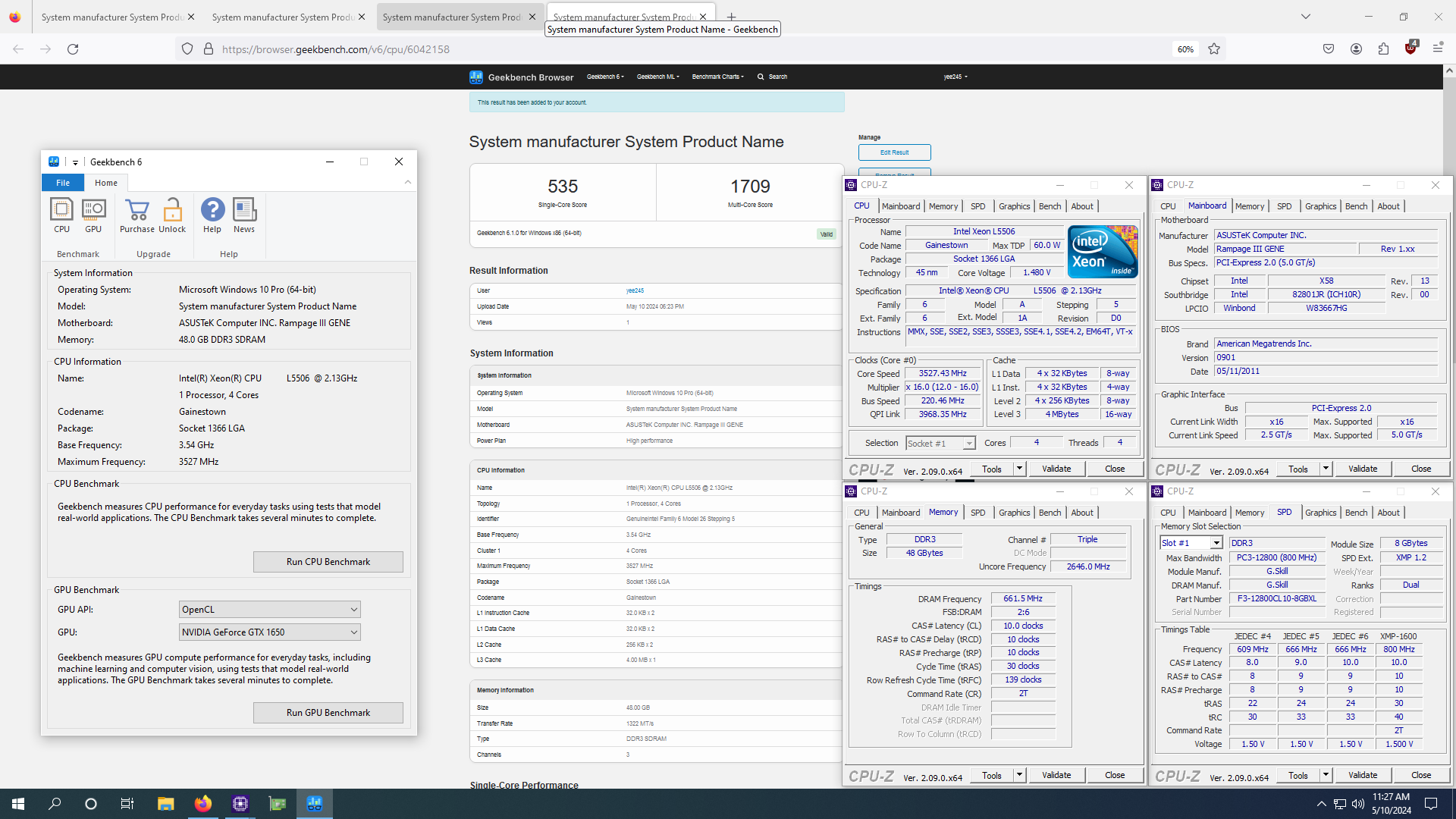The width and height of the screenshot is (1456, 819).
Task: Click the page vertical scrollbar up arrow
Action: 1449,71
